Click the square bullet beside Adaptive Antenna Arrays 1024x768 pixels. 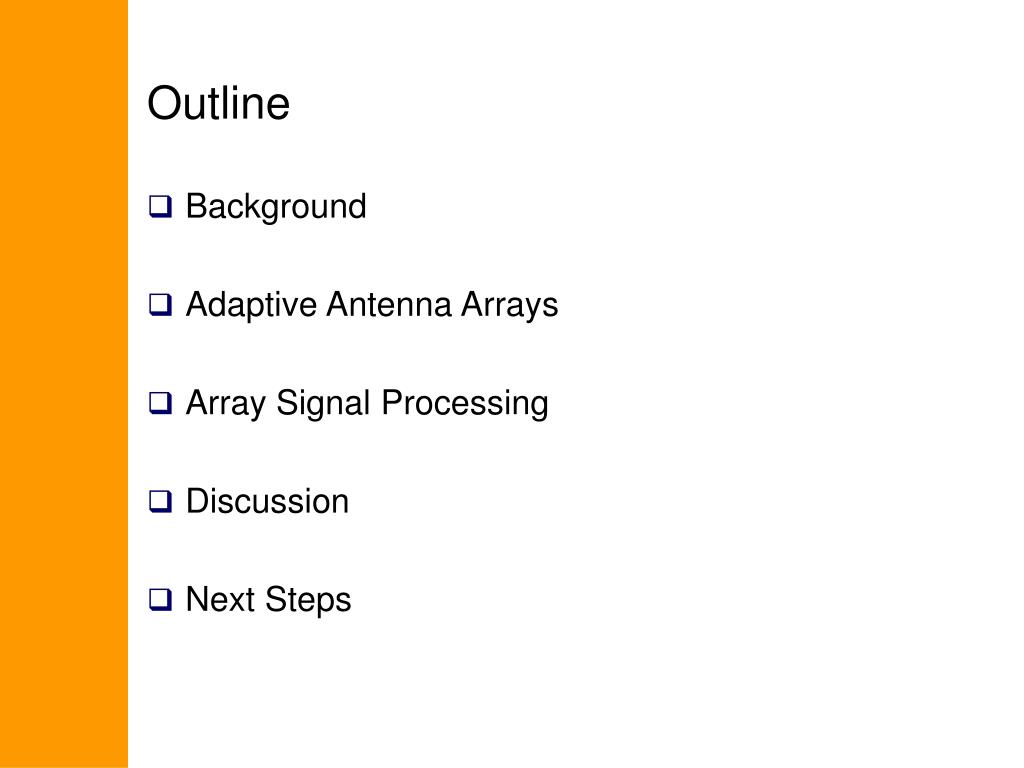[x=161, y=305]
